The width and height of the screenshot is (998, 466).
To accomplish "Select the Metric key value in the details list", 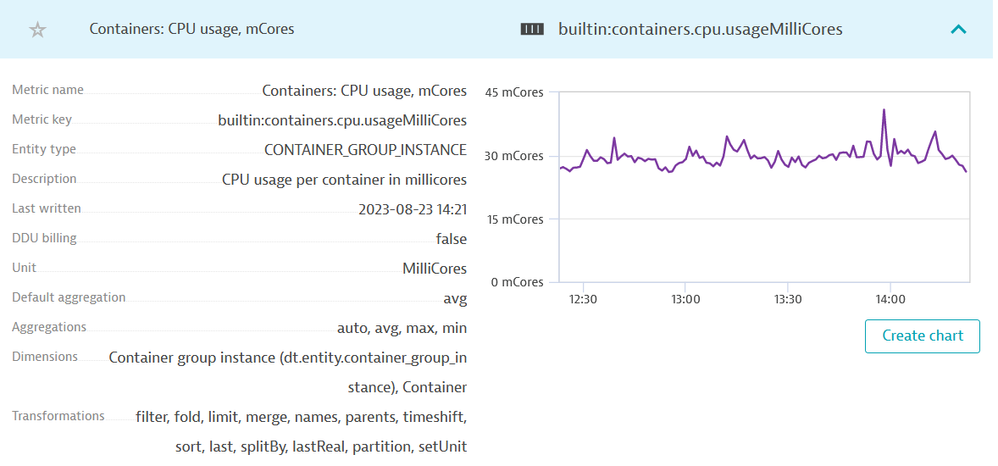I will pyautogui.click(x=342, y=121).
